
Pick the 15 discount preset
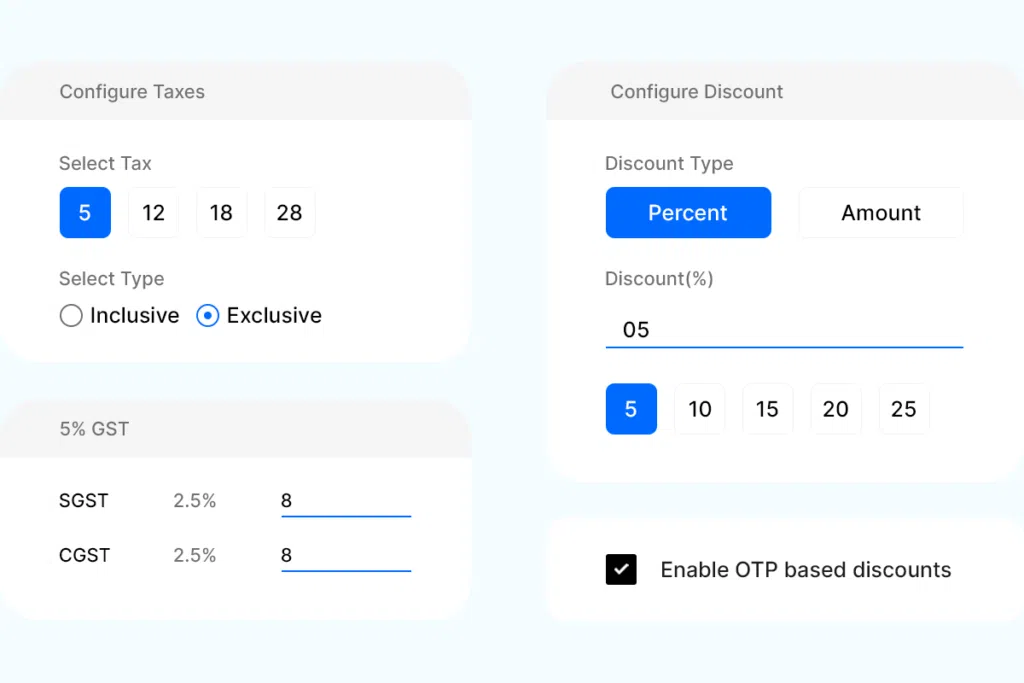[767, 409]
